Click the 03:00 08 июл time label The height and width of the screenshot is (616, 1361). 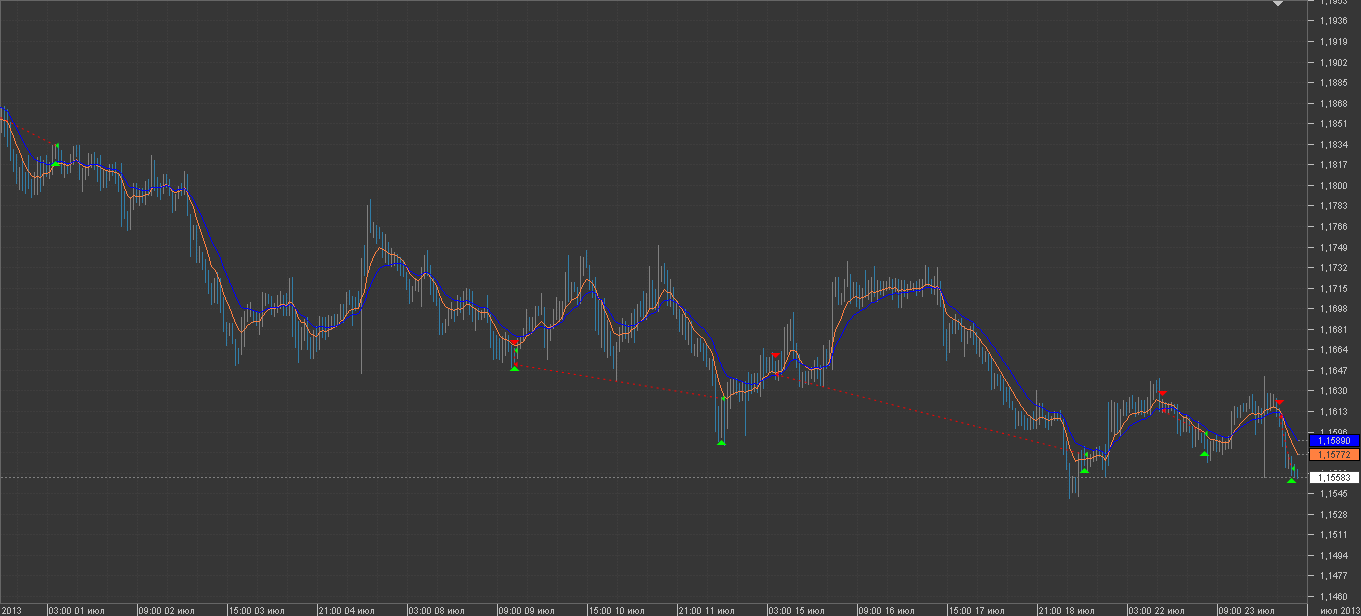pyautogui.click(x=436, y=609)
